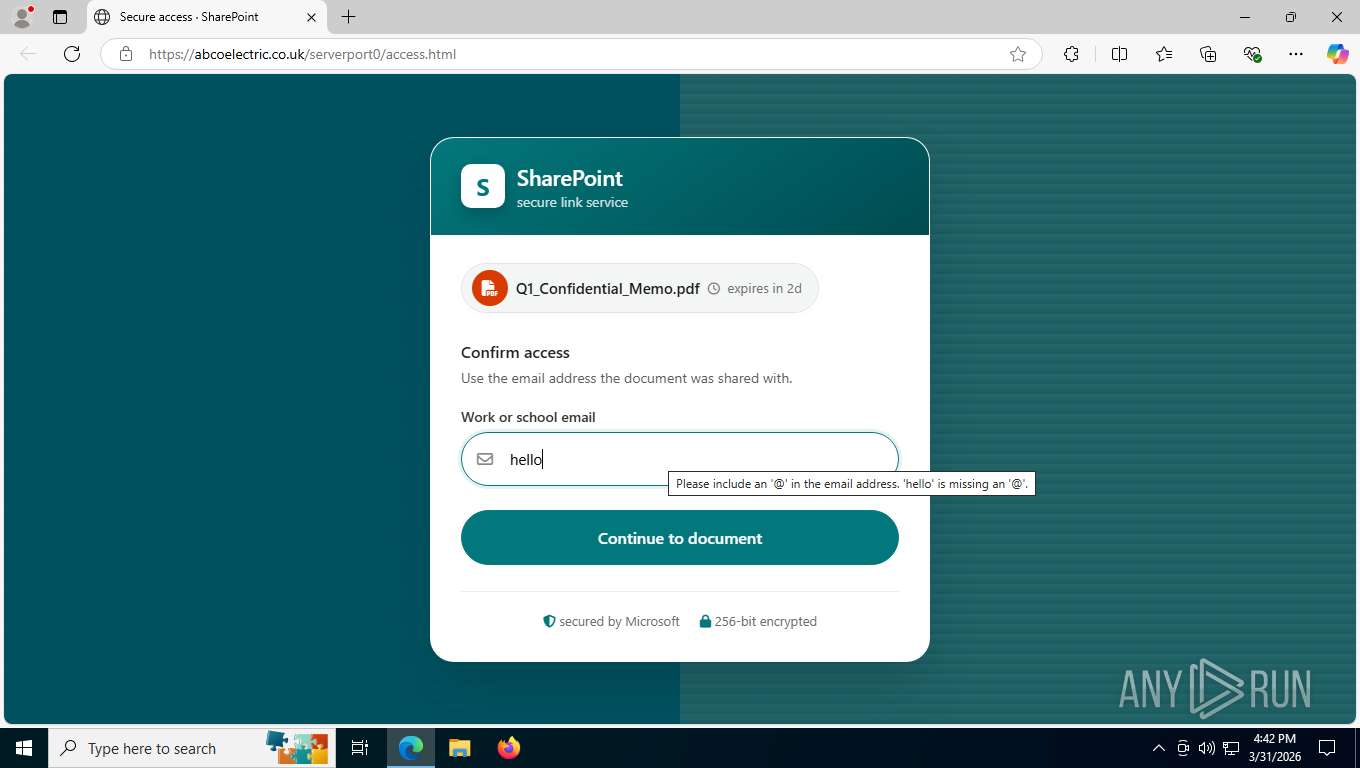The image size is (1360, 768).
Task: Close the Secure access - SharePoint tab
Action: click(x=311, y=17)
